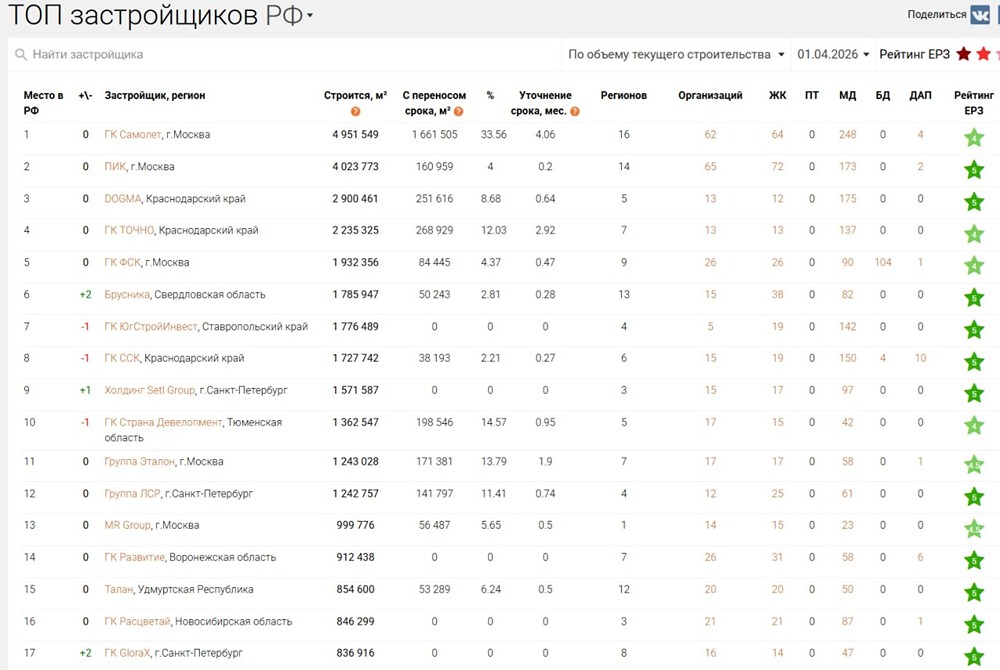This screenshot has height=670, width=1000.
Task: Click the МД value 173 for ПИК
Action: tap(847, 166)
